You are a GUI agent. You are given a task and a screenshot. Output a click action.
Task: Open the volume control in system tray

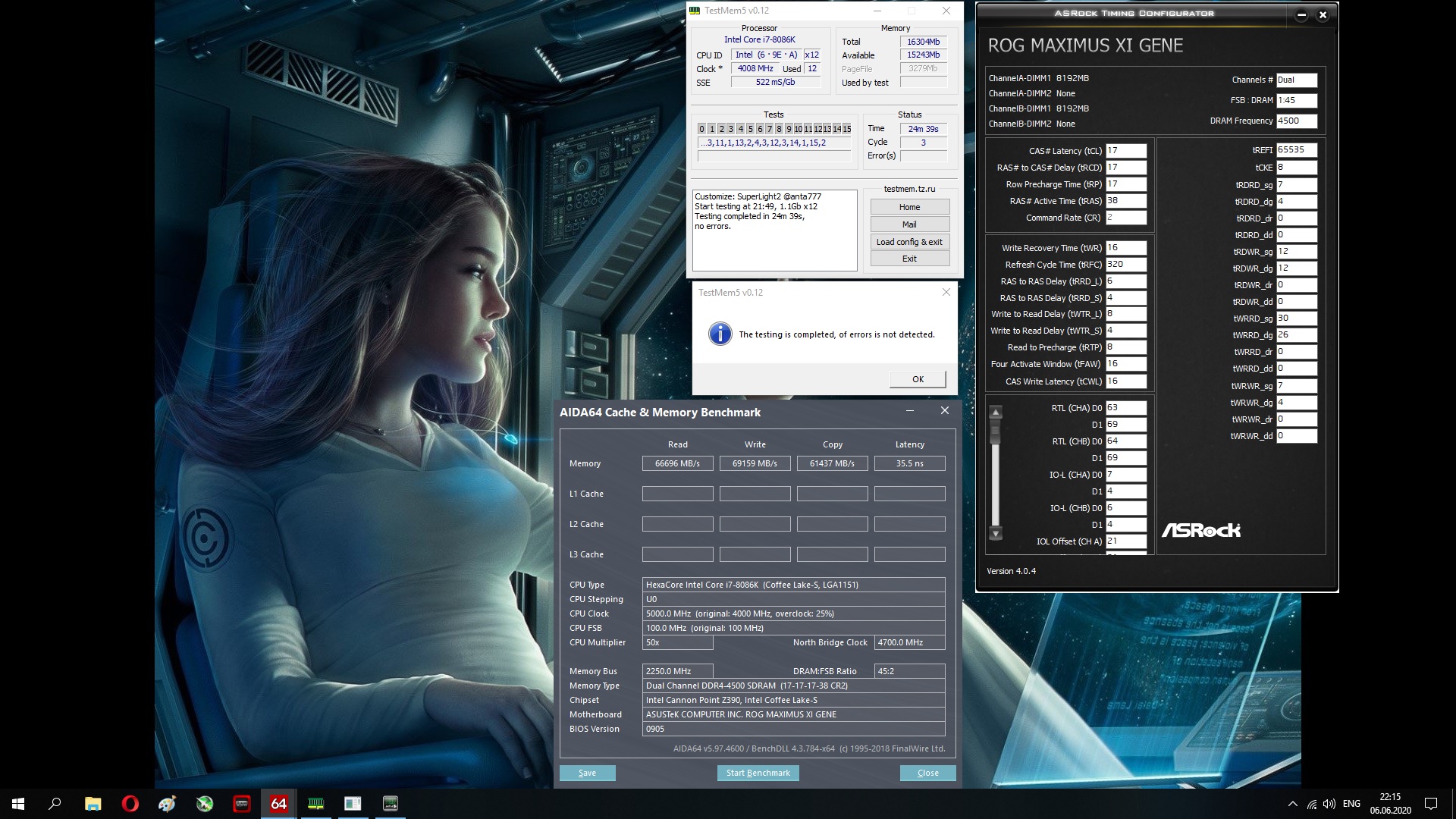click(1329, 804)
